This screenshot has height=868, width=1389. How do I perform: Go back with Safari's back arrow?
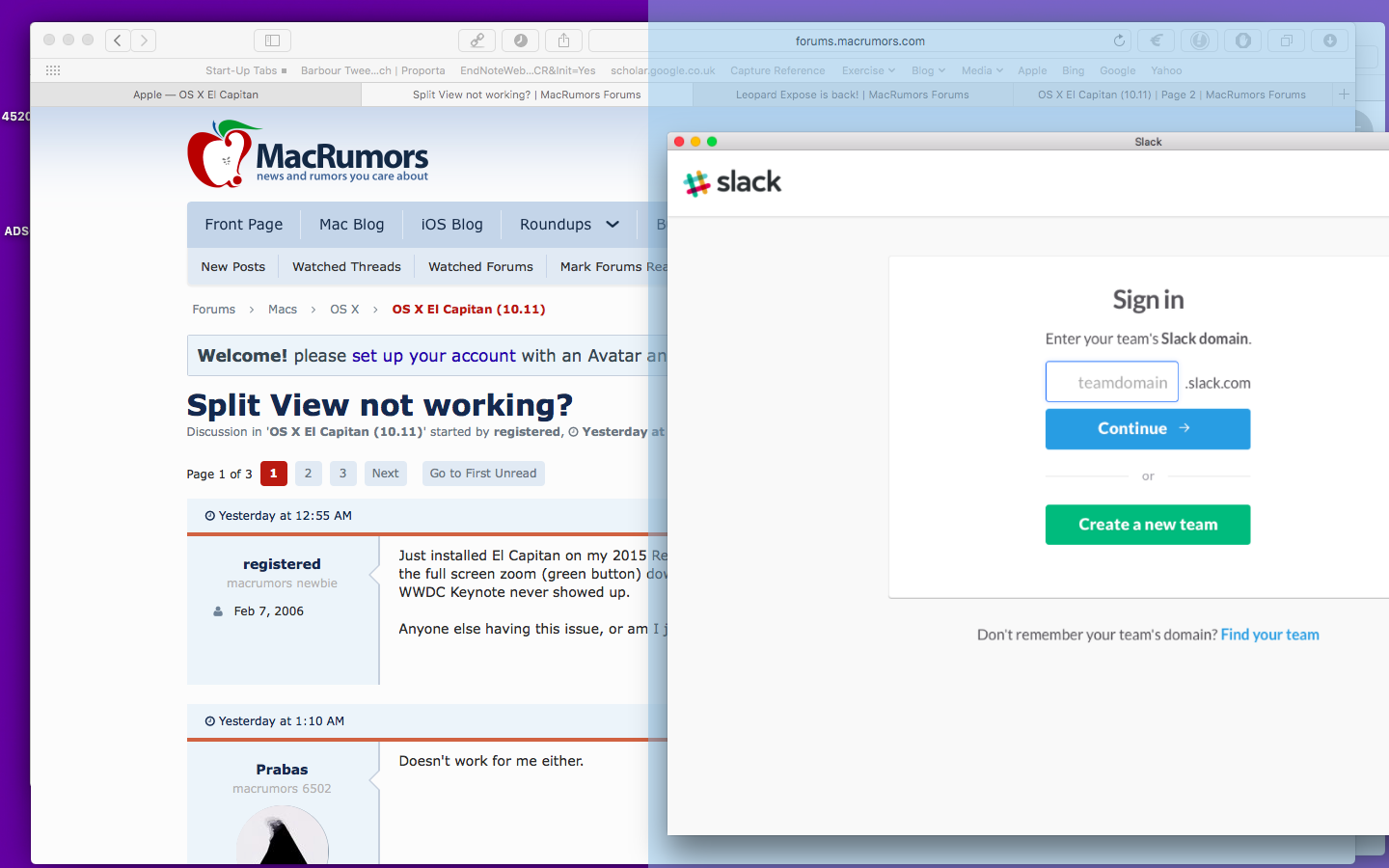(x=118, y=41)
